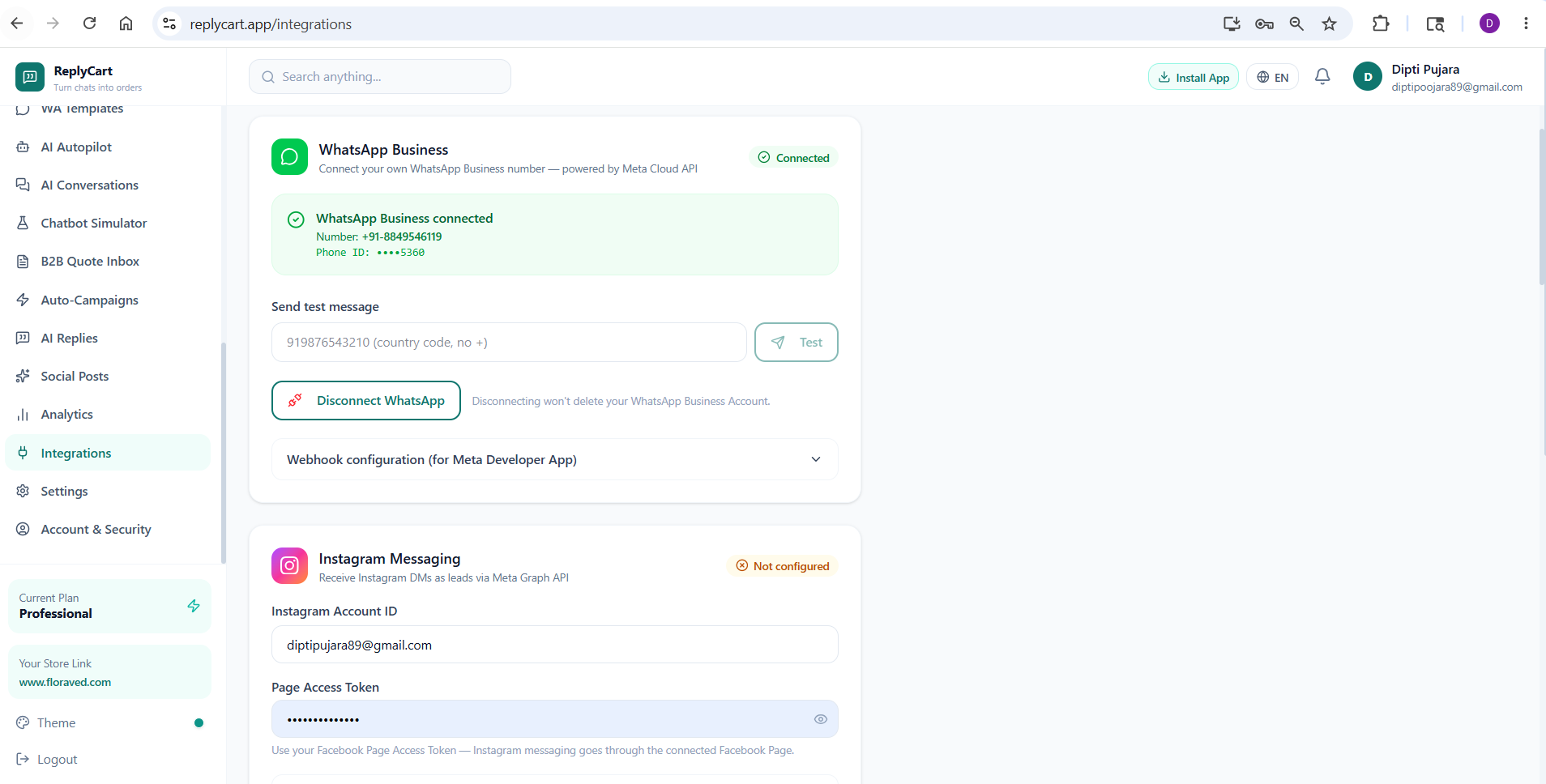The image size is (1546, 784).
Task: Click the Phone ID ••••5360 text
Action: click(370, 253)
